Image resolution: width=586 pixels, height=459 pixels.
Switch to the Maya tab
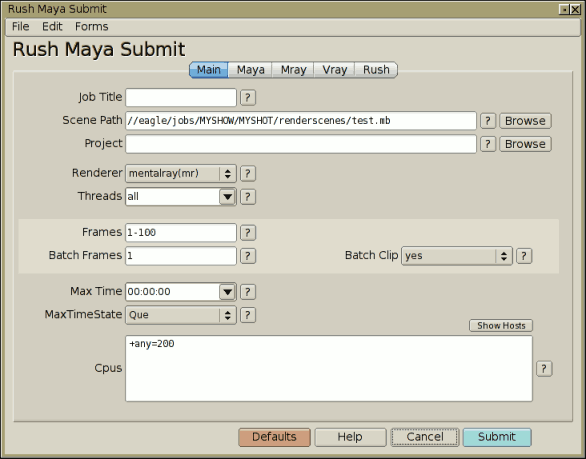coord(250,70)
